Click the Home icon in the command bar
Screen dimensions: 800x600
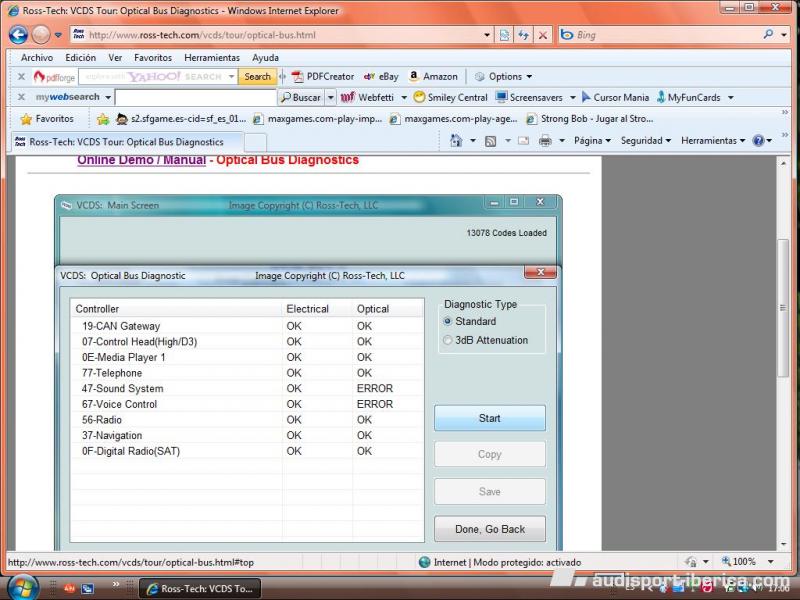[456, 140]
